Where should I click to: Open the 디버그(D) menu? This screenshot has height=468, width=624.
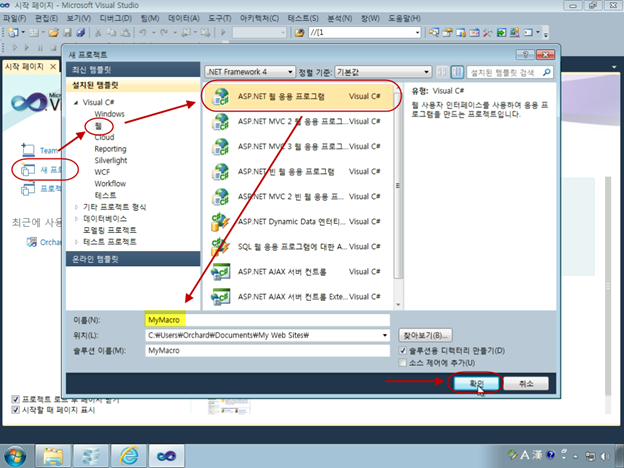tap(115, 18)
